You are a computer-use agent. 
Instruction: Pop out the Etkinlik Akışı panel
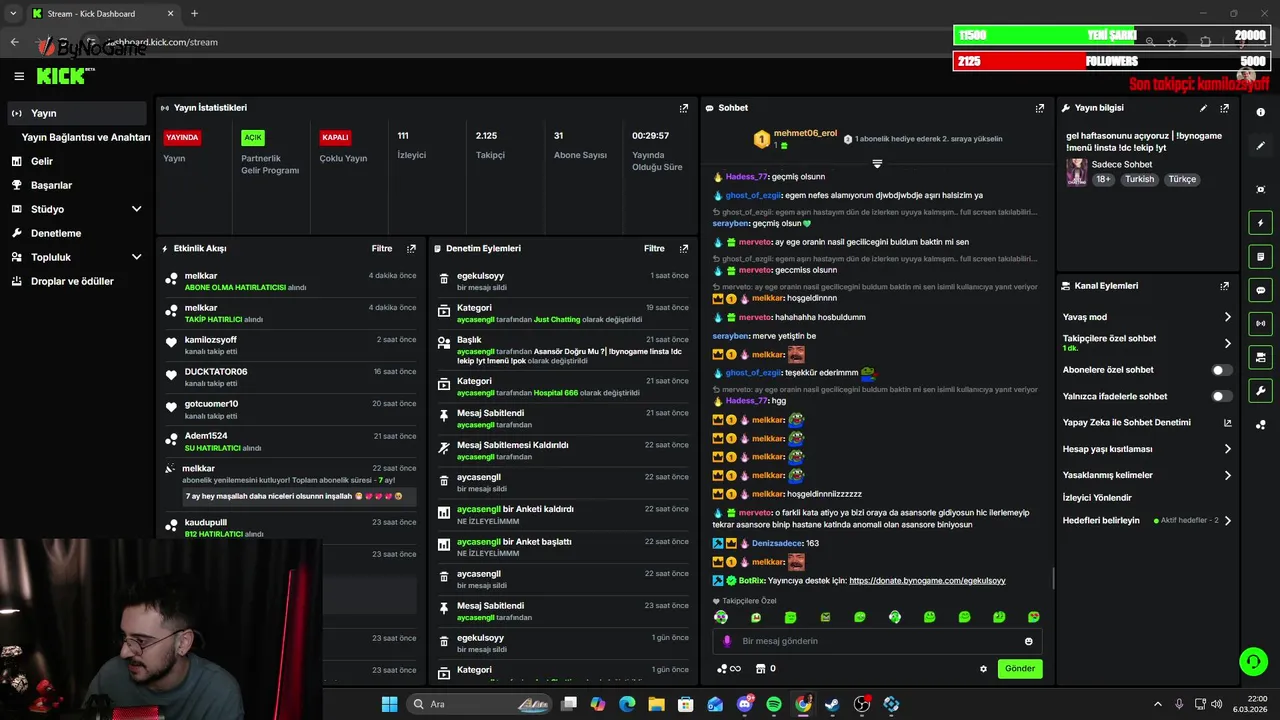(411, 248)
